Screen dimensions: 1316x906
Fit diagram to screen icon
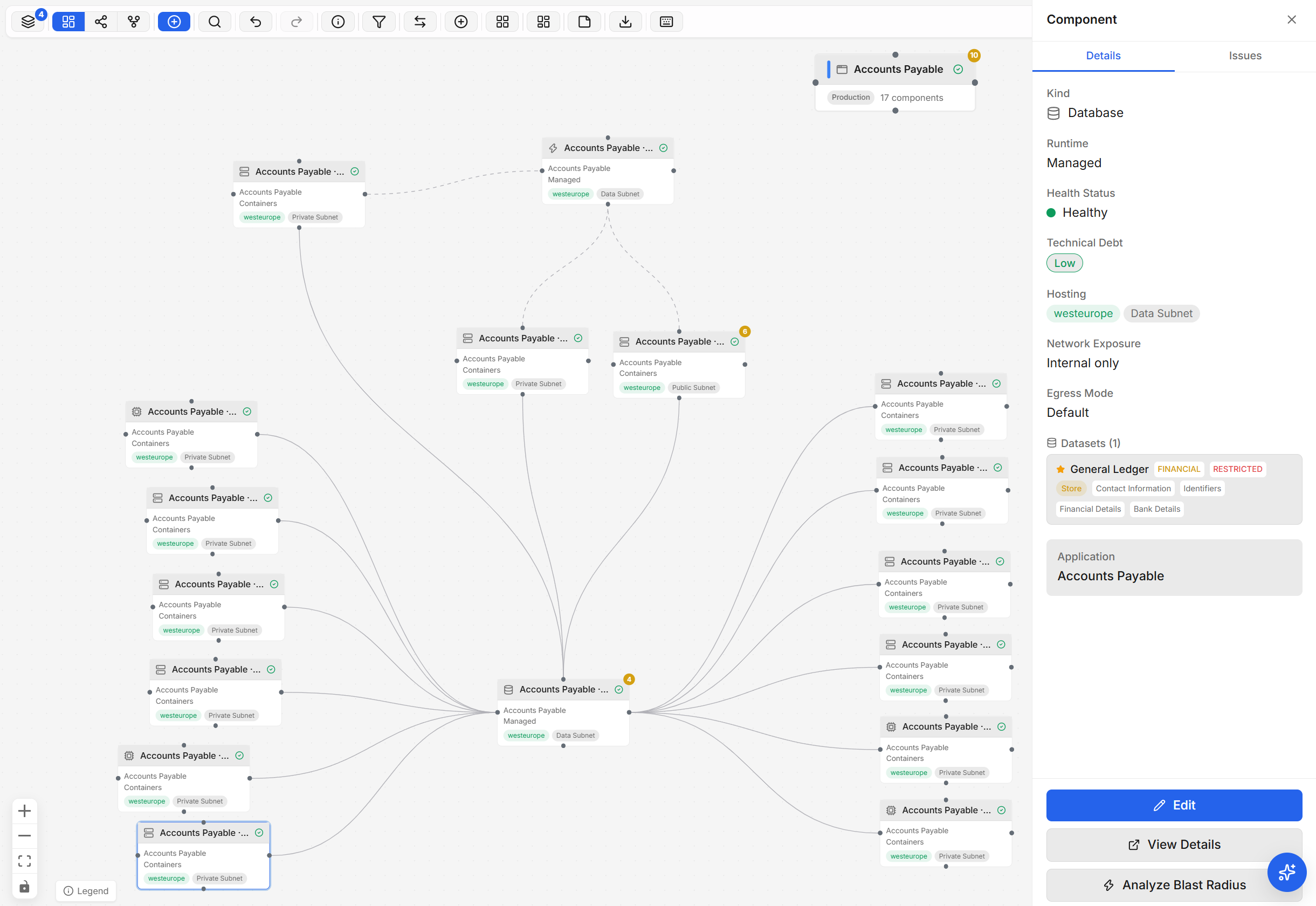coord(24,861)
